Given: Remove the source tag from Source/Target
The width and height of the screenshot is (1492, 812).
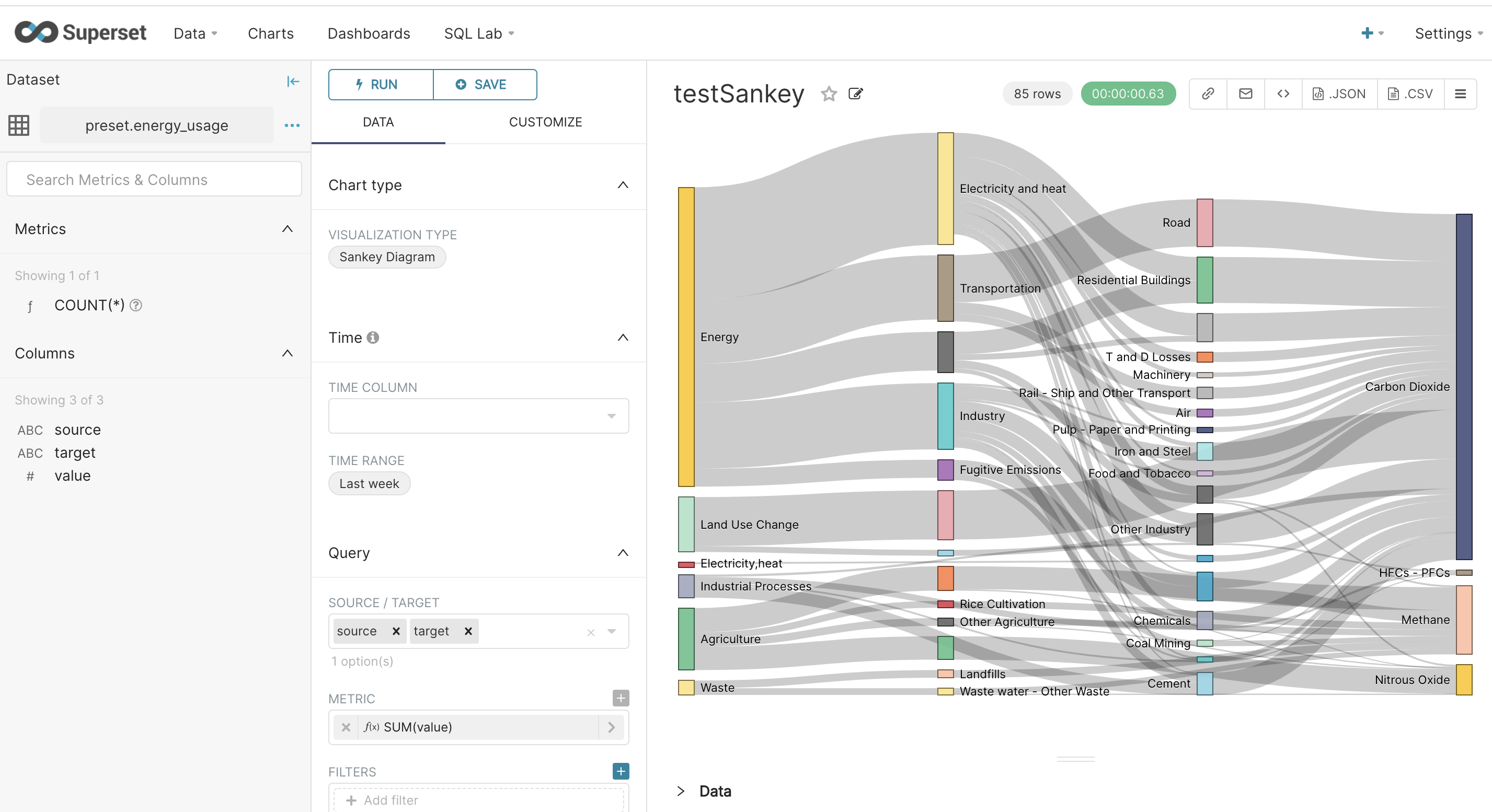Looking at the screenshot, I should pyautogui.click(x=396, y=631).
